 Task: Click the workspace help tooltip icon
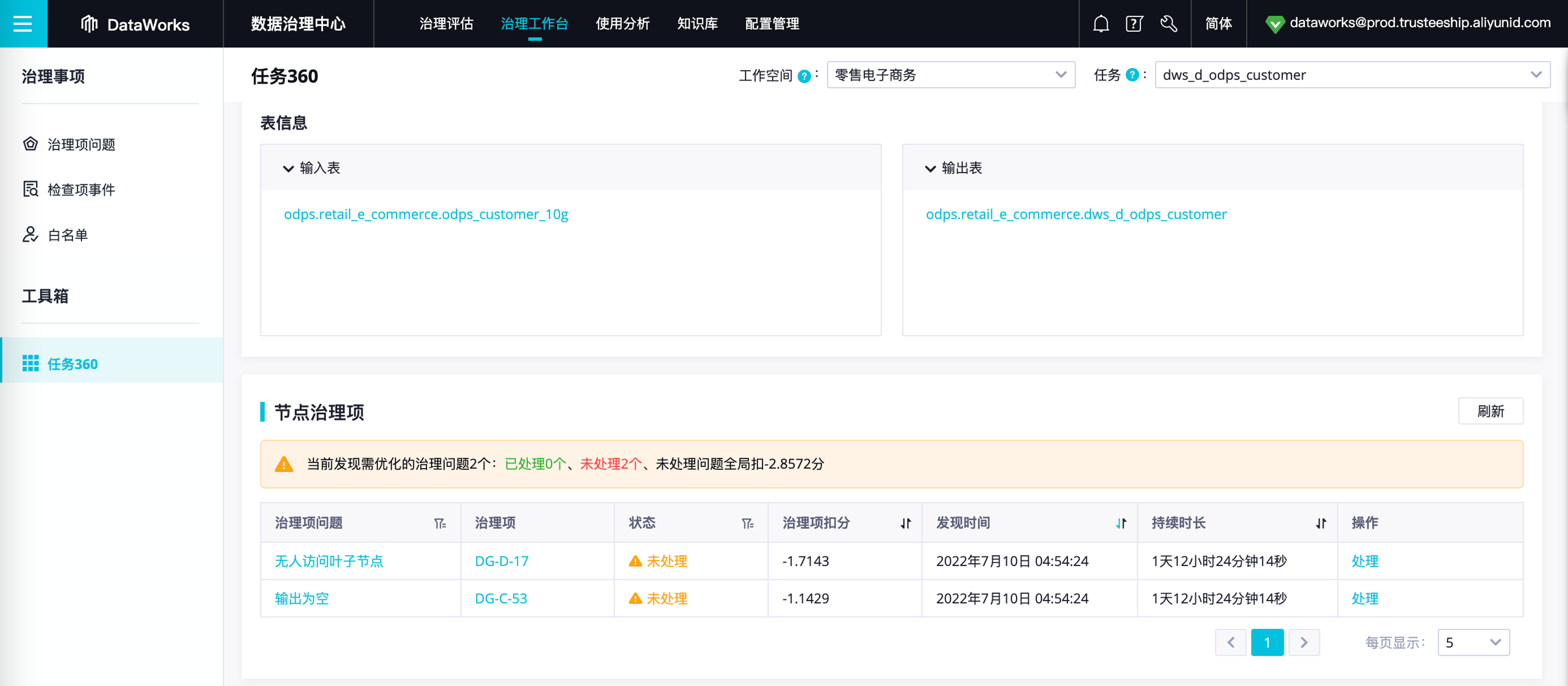tap(804, 76)
